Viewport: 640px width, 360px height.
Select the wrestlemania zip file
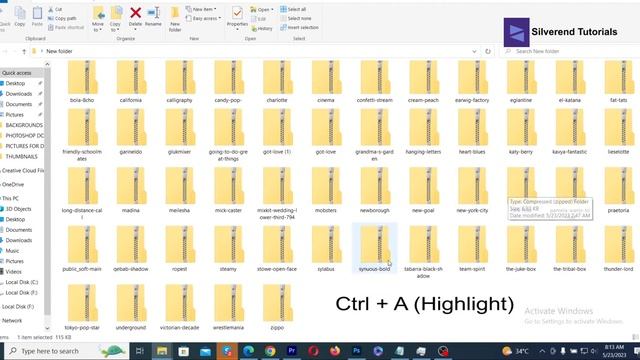coord(228,308)
